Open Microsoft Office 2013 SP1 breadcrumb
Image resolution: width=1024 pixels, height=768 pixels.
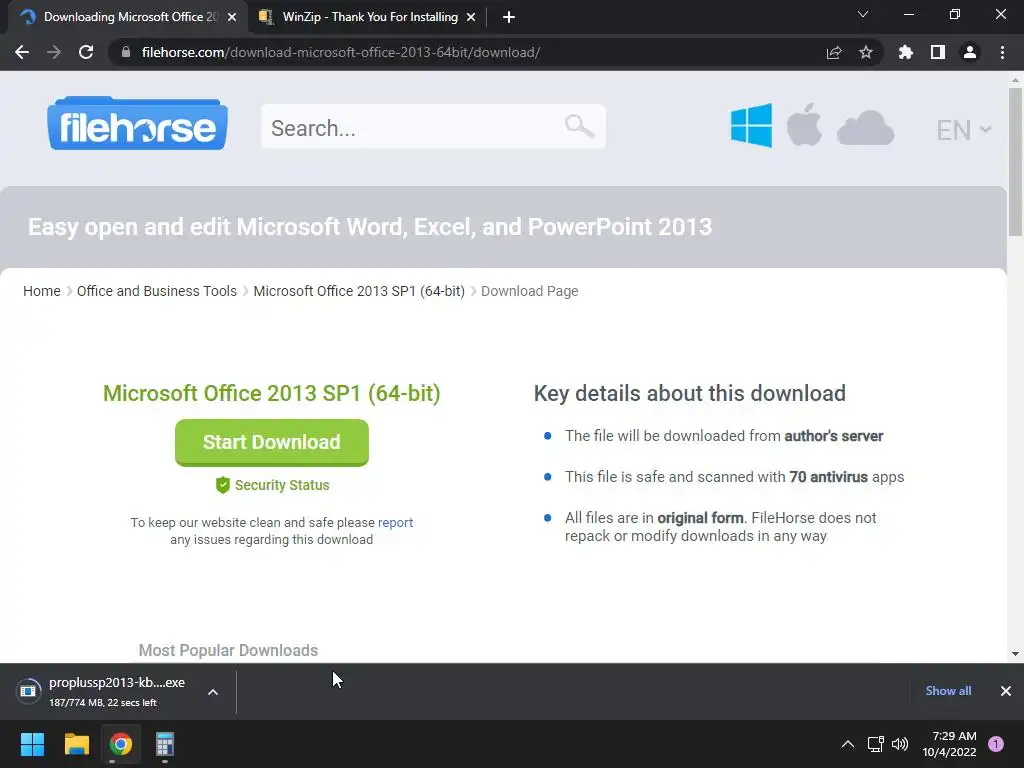pos(359,291)
